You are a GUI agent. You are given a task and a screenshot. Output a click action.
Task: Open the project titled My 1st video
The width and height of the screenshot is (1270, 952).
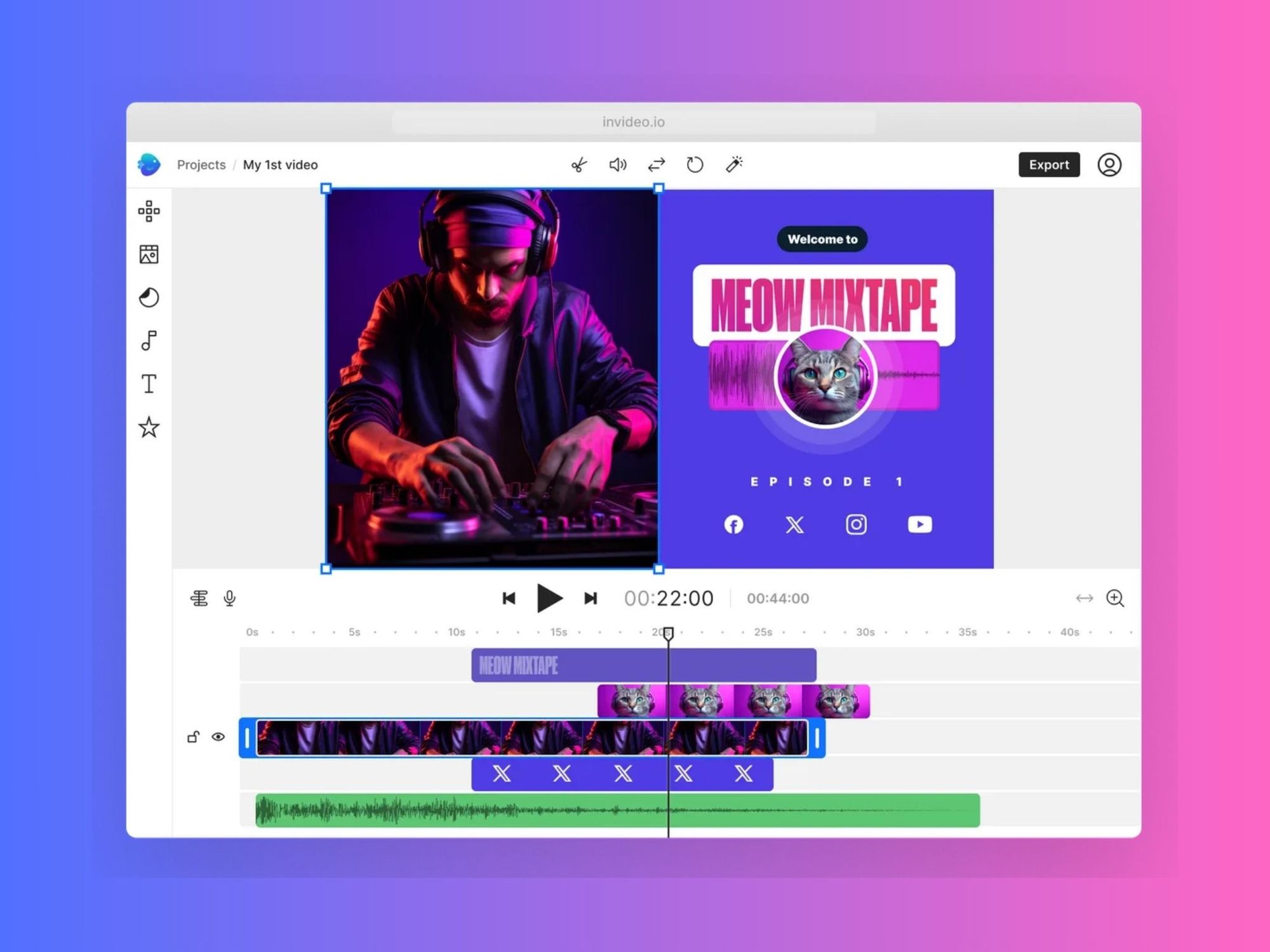point(280,164)
